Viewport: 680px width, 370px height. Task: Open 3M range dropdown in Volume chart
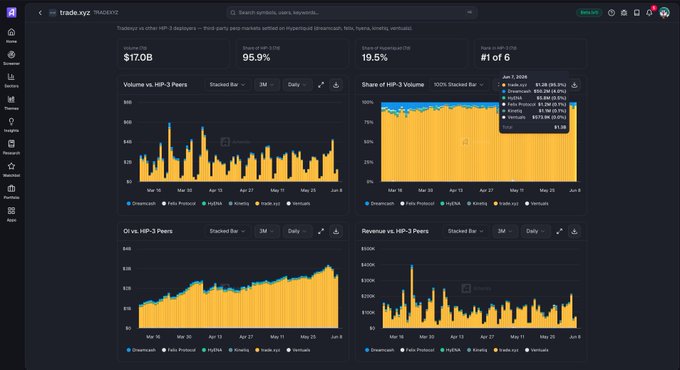pyautogui.click(x=266, y=85)
